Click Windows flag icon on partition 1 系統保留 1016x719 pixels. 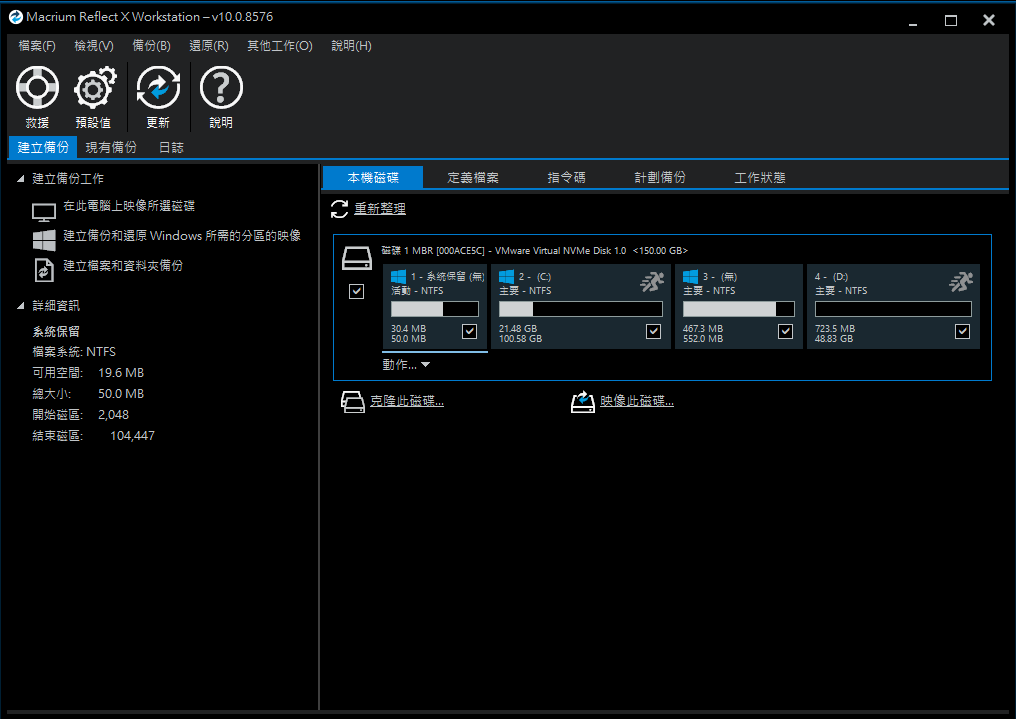398,277
